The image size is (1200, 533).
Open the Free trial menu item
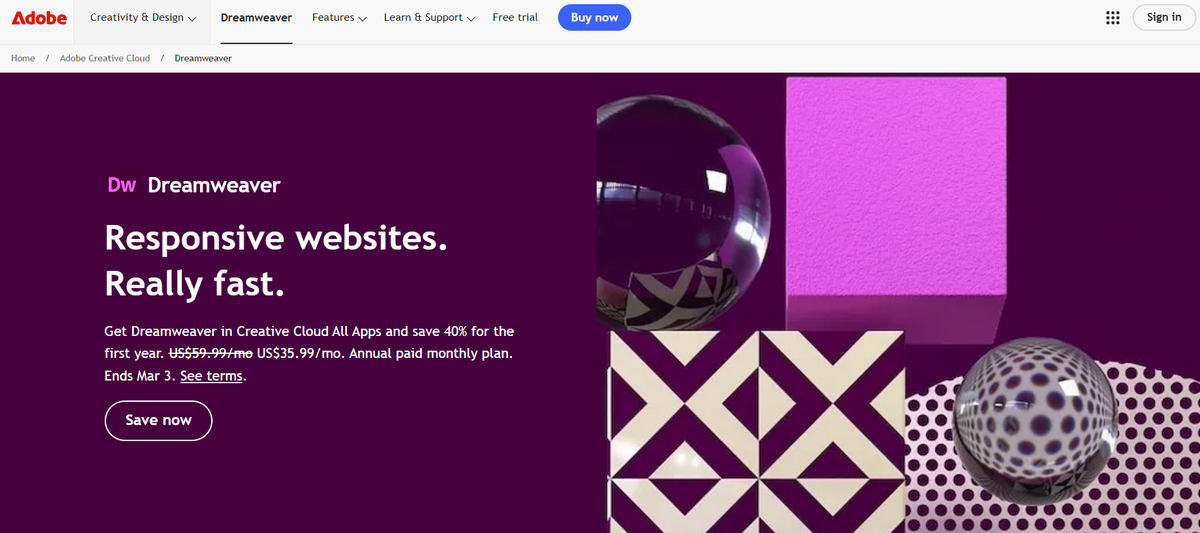(x=516, y=18)
